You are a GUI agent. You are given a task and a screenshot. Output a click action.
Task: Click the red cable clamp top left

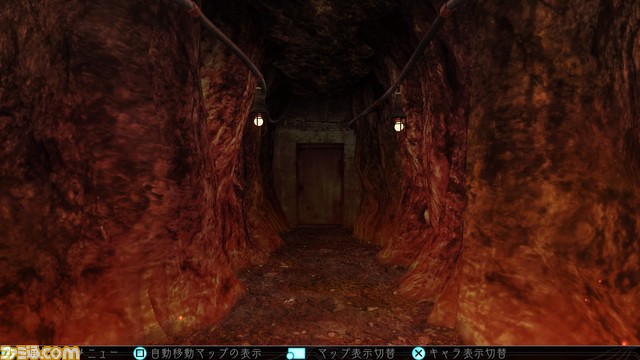click(x=193, y=8)
